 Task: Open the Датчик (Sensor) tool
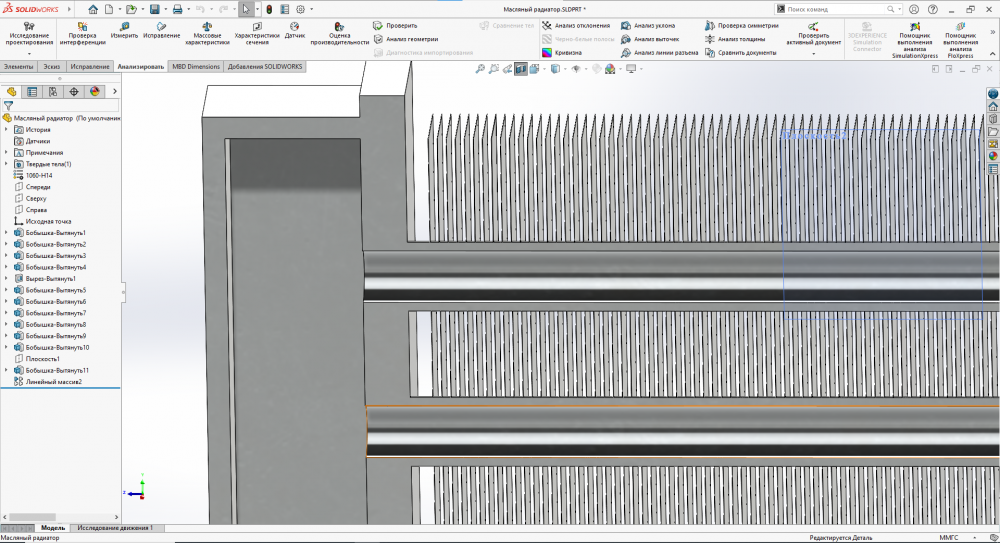(294, 27)
